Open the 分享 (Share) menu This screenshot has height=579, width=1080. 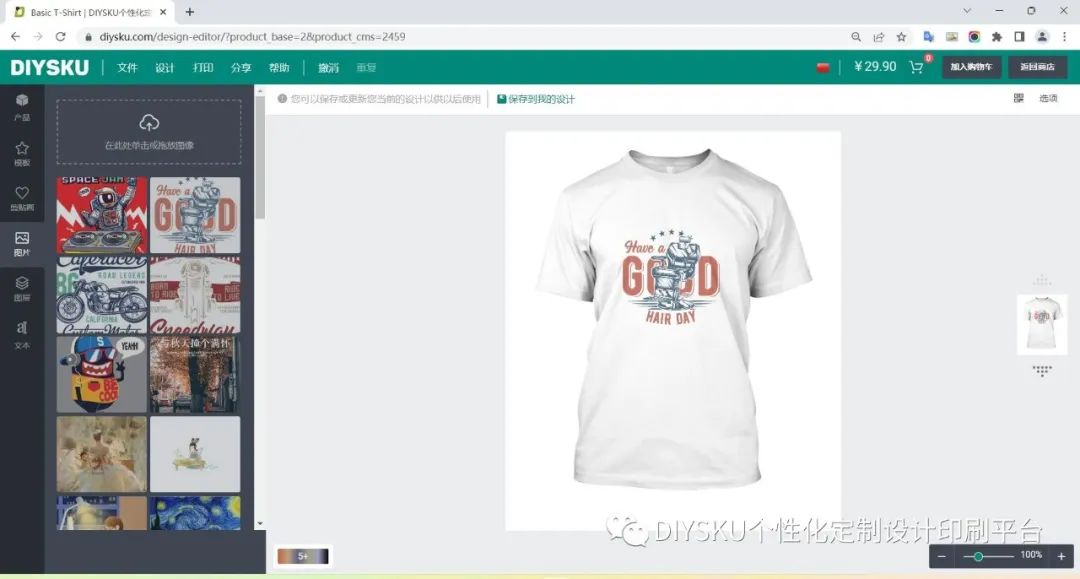pyautogui.click(x=241, y=67)
